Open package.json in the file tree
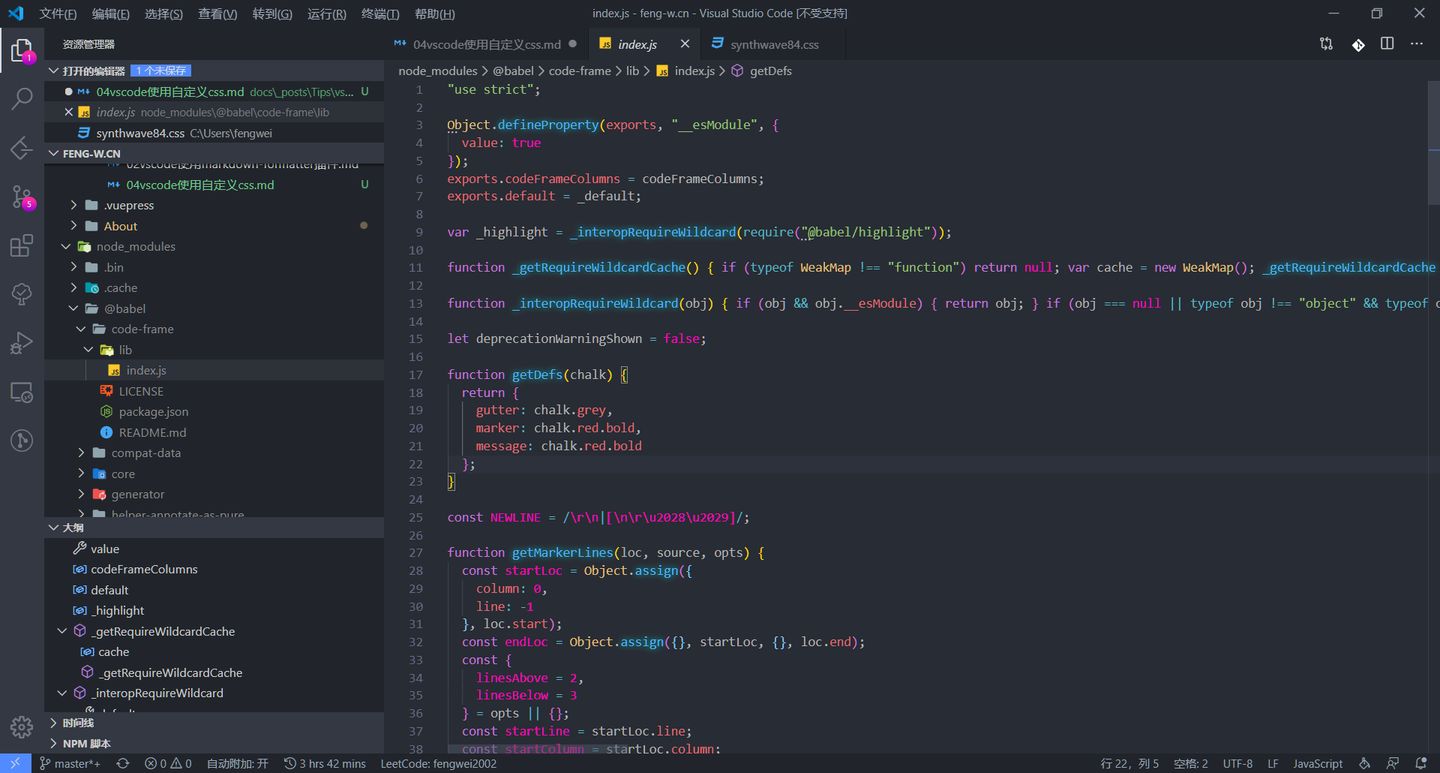1440x773 pixels. [x=153, y=412]
